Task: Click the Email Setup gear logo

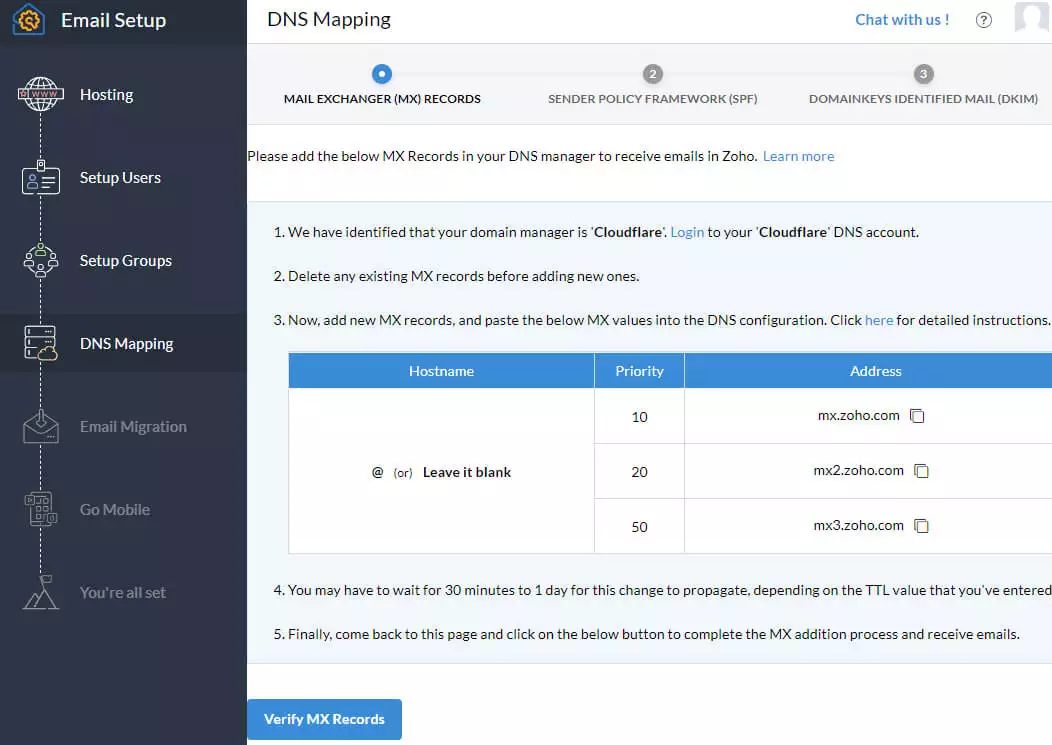Action: pyautogui.click(x=28, y=20)
